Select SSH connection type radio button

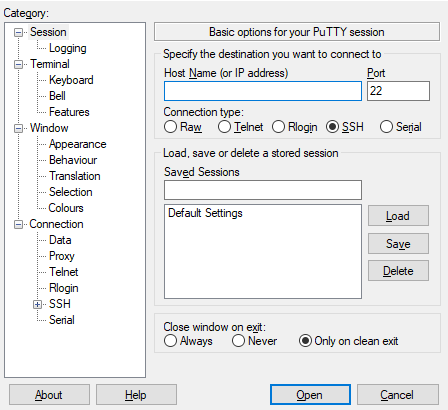point(332,127)
